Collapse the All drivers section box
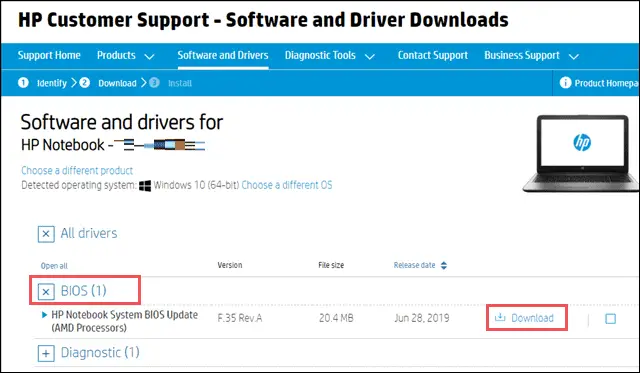Screen dimensions: 640x373 coord(46,234)
